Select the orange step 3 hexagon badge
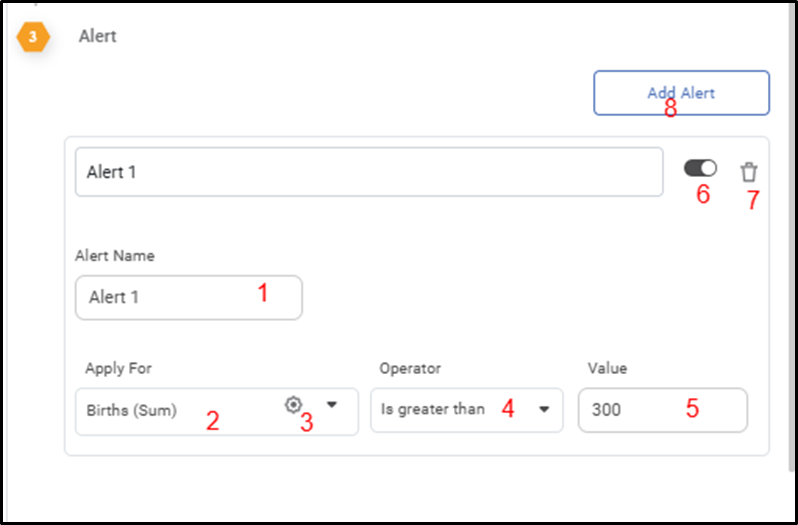798x525 pixels. pyautogui.click(x=33, y=37)
